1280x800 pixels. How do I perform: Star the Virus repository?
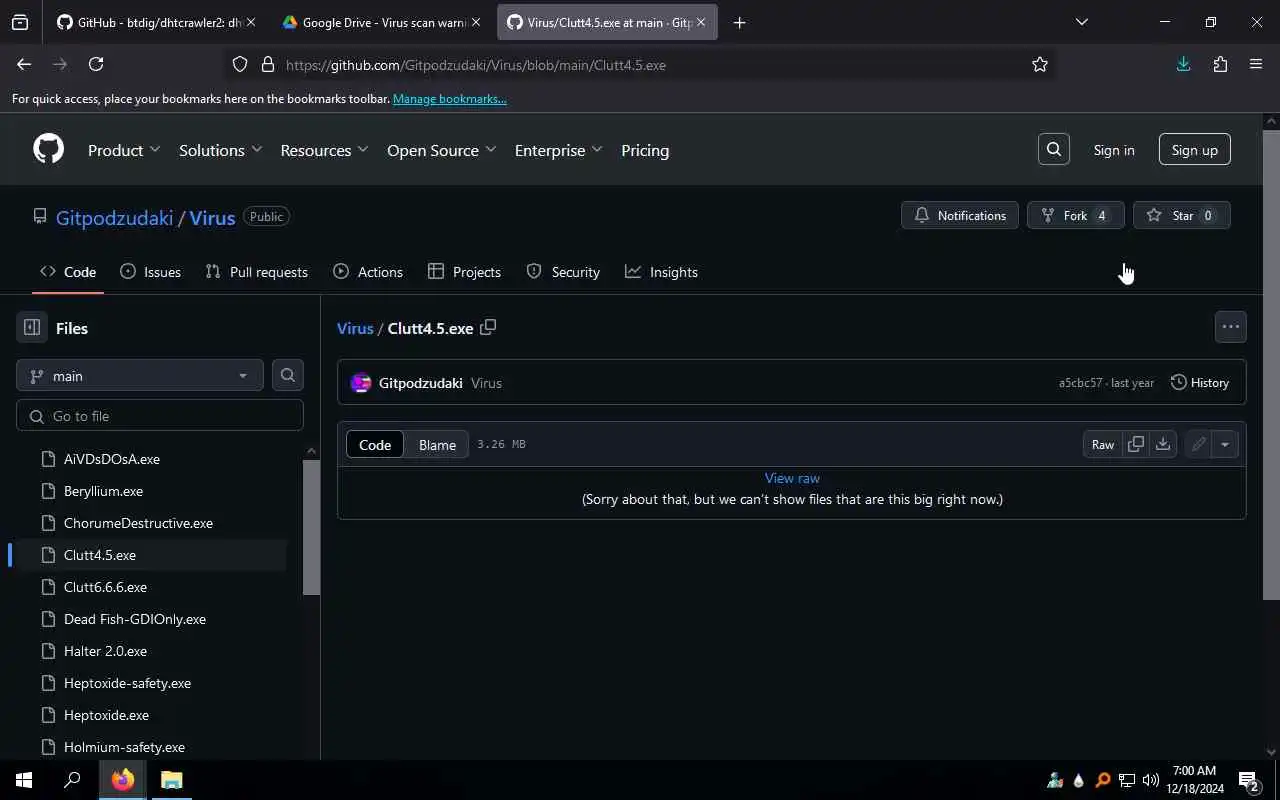[1181, 215]
